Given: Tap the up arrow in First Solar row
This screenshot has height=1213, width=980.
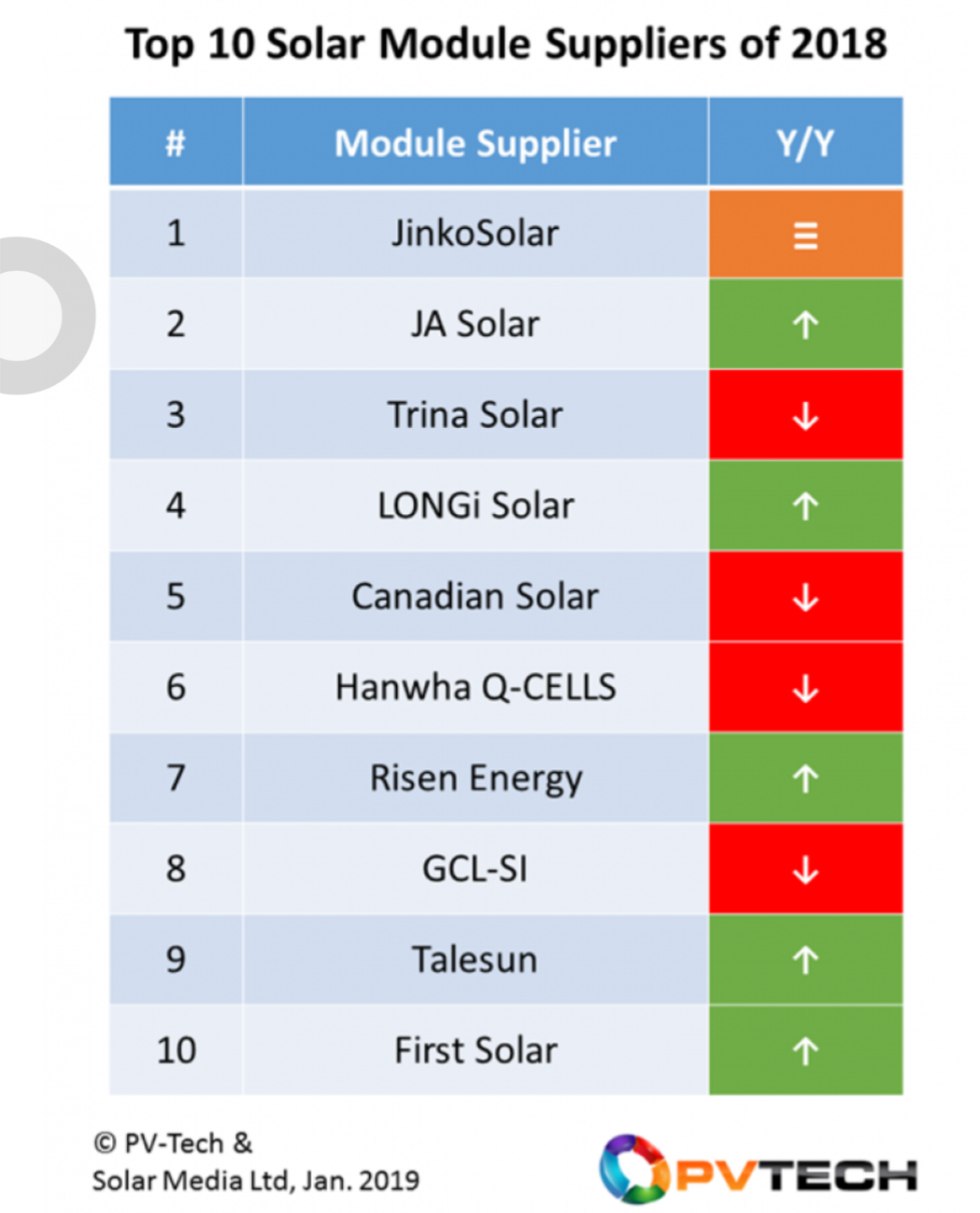Looking at the screenshot, I should pos(805,1050).
